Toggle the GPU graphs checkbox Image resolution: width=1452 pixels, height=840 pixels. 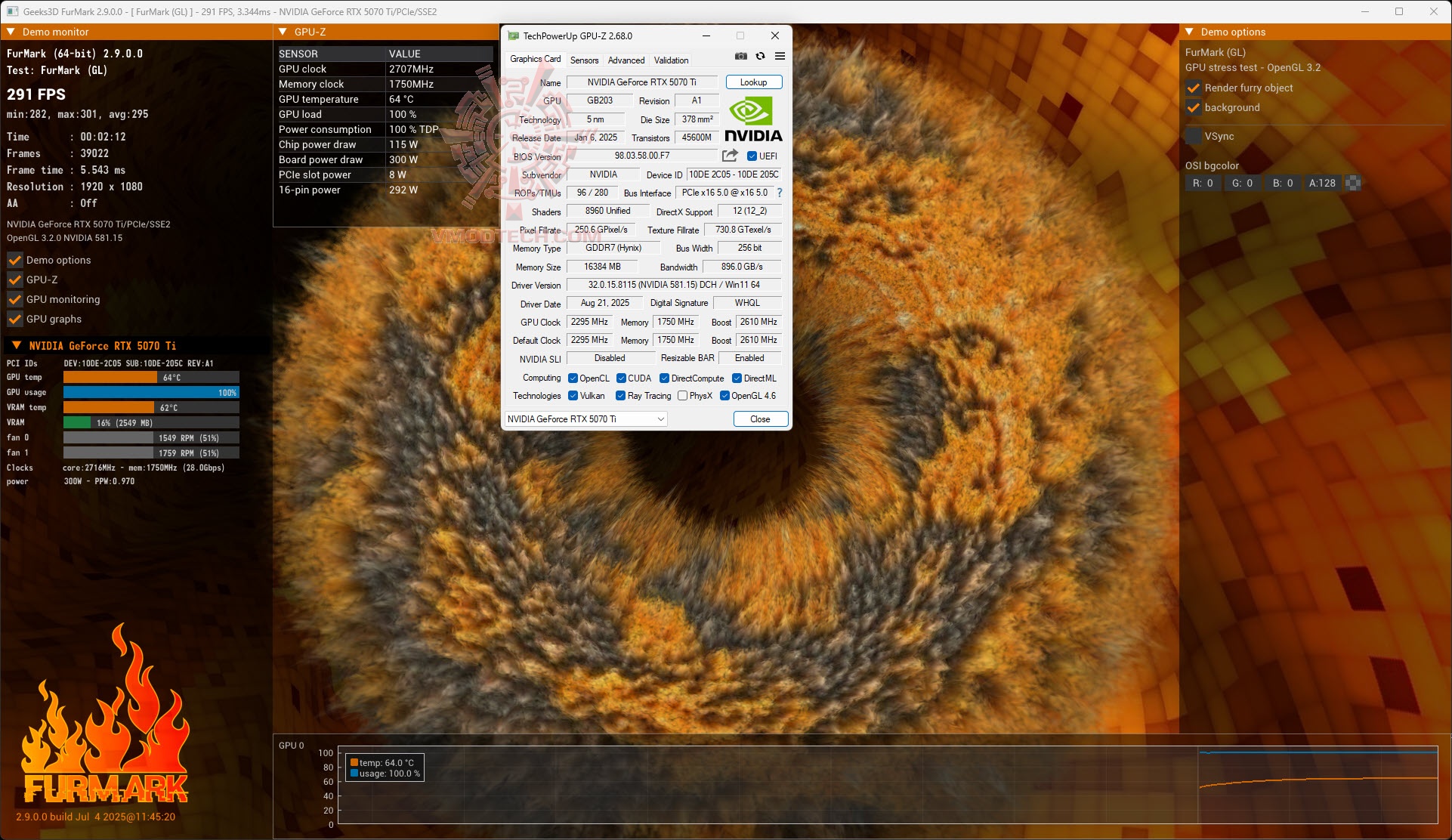[x=15, y=319]
